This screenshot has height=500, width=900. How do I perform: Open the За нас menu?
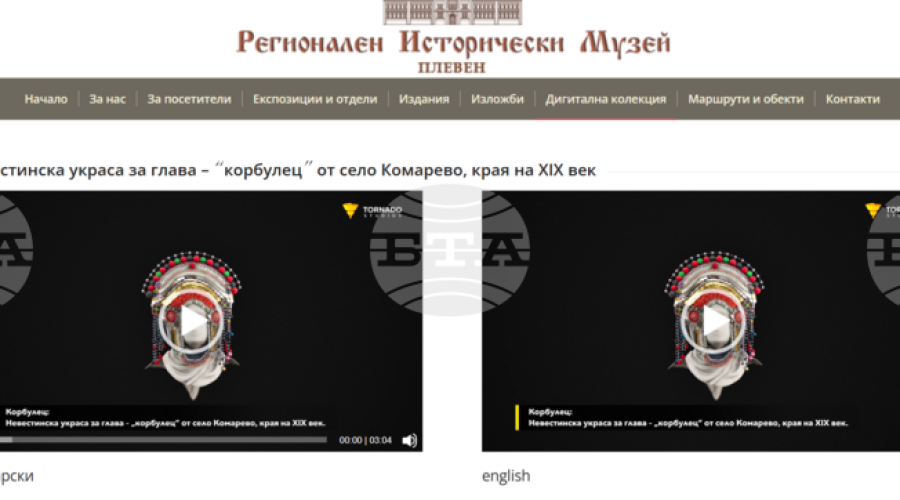[107, 99]
